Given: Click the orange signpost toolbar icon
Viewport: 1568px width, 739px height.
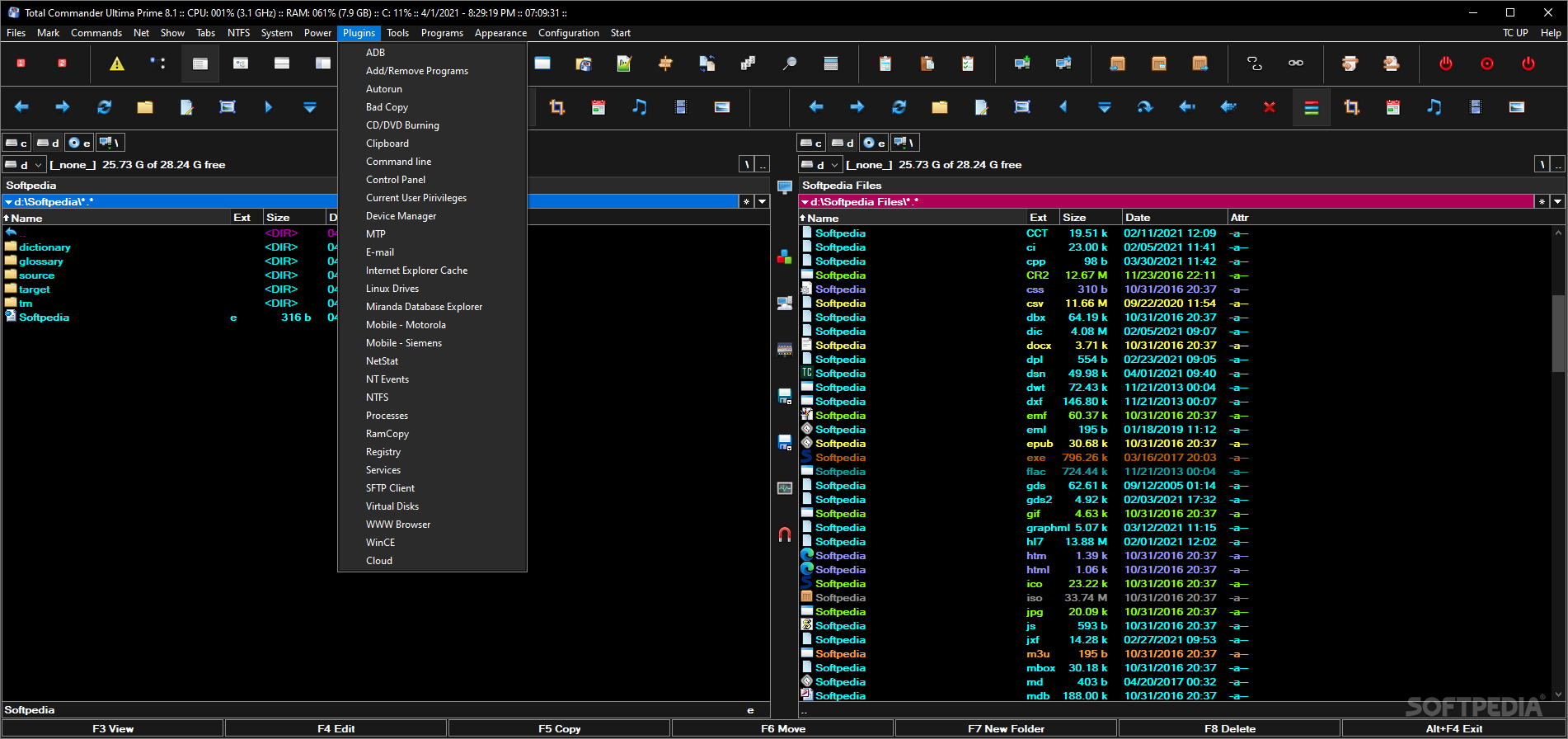Looking at the screenshot, I should click(x=665, y=64).
